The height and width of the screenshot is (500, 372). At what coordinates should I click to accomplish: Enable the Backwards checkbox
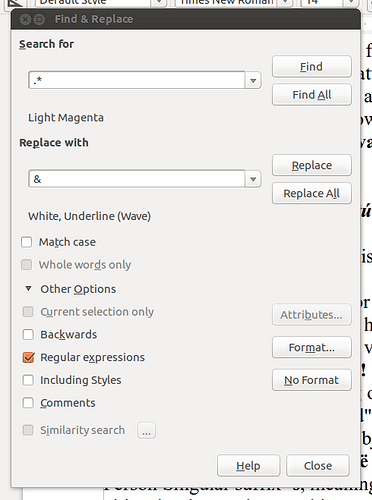pos(28,334)
